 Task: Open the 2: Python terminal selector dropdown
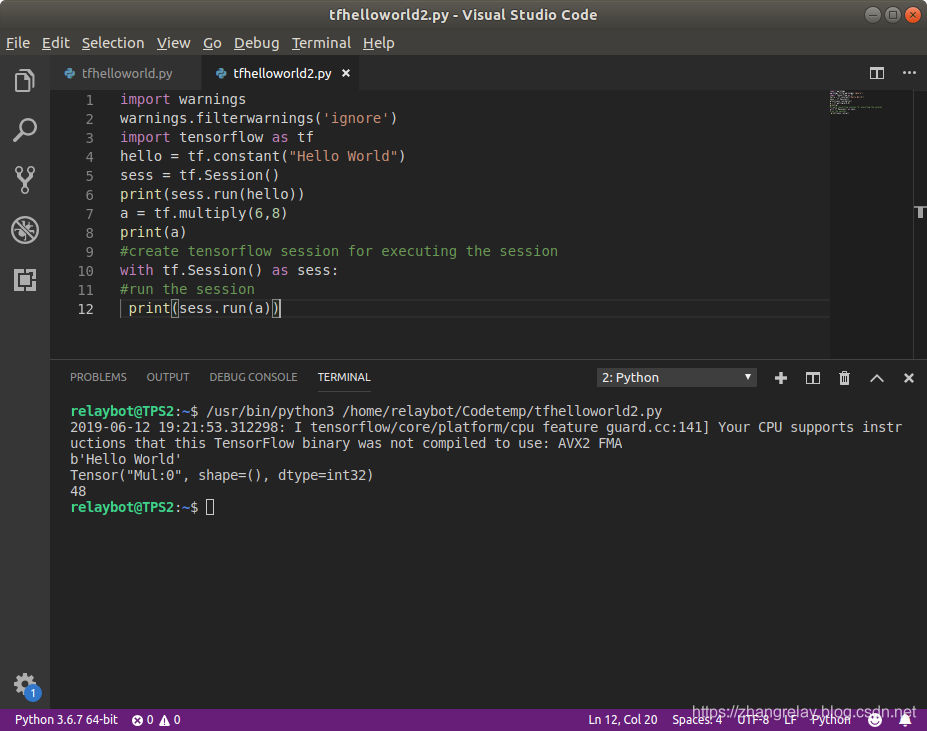[676, 377]
